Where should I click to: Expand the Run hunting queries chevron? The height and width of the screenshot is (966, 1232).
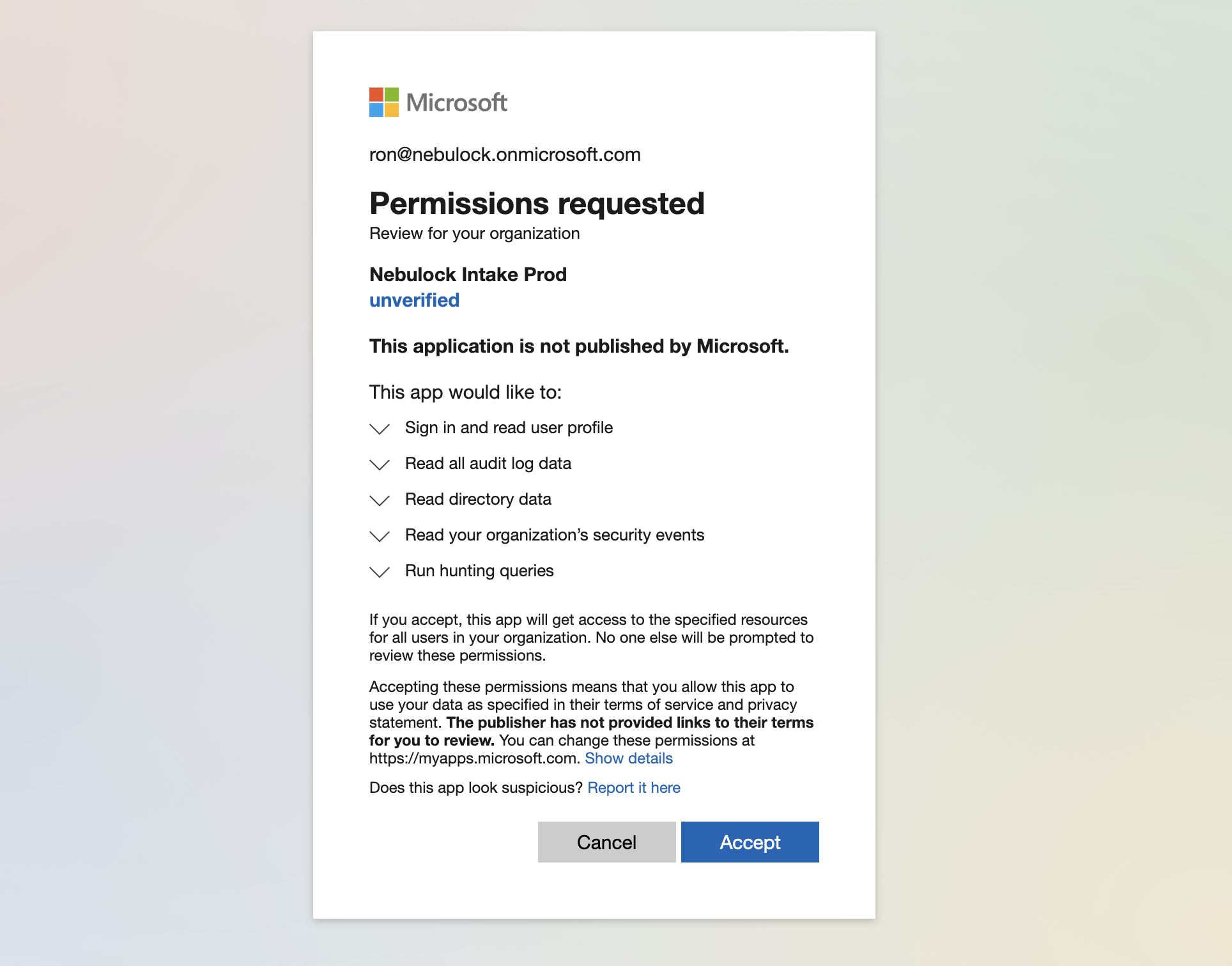pyautogui.click(x=380, y=572)
